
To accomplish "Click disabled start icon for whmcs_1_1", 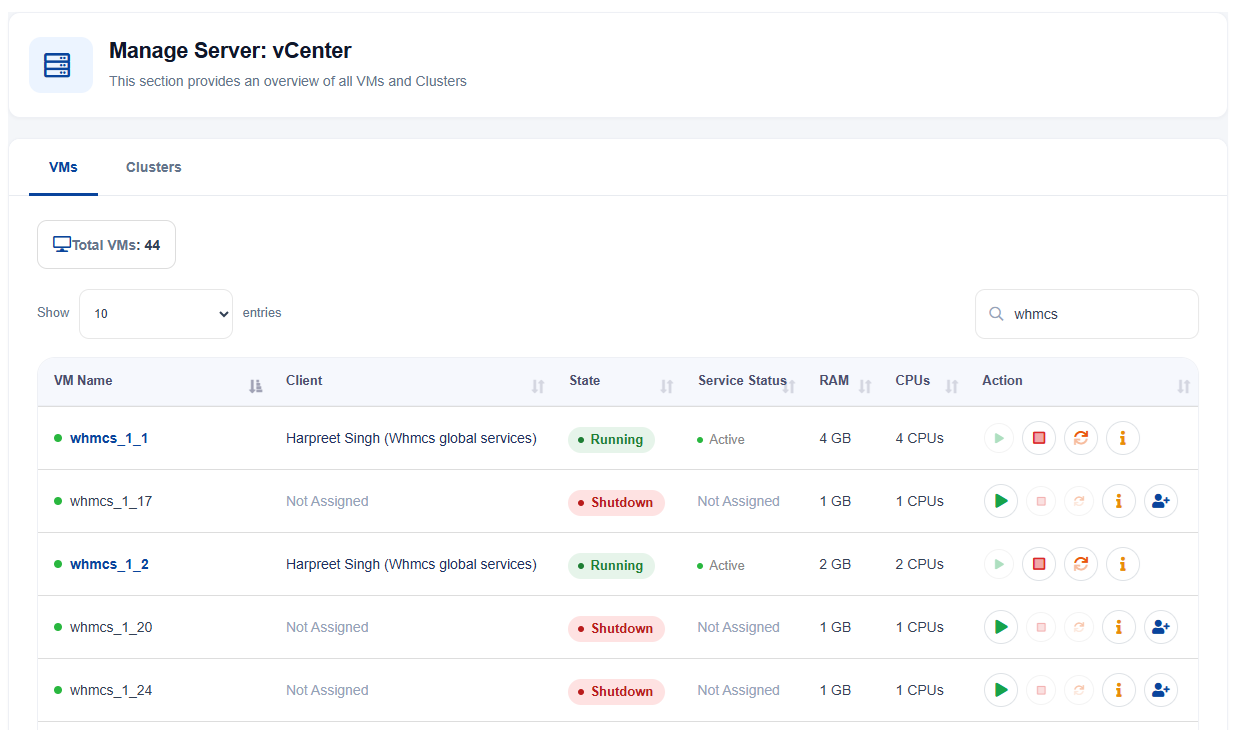I will pos(998,438).
